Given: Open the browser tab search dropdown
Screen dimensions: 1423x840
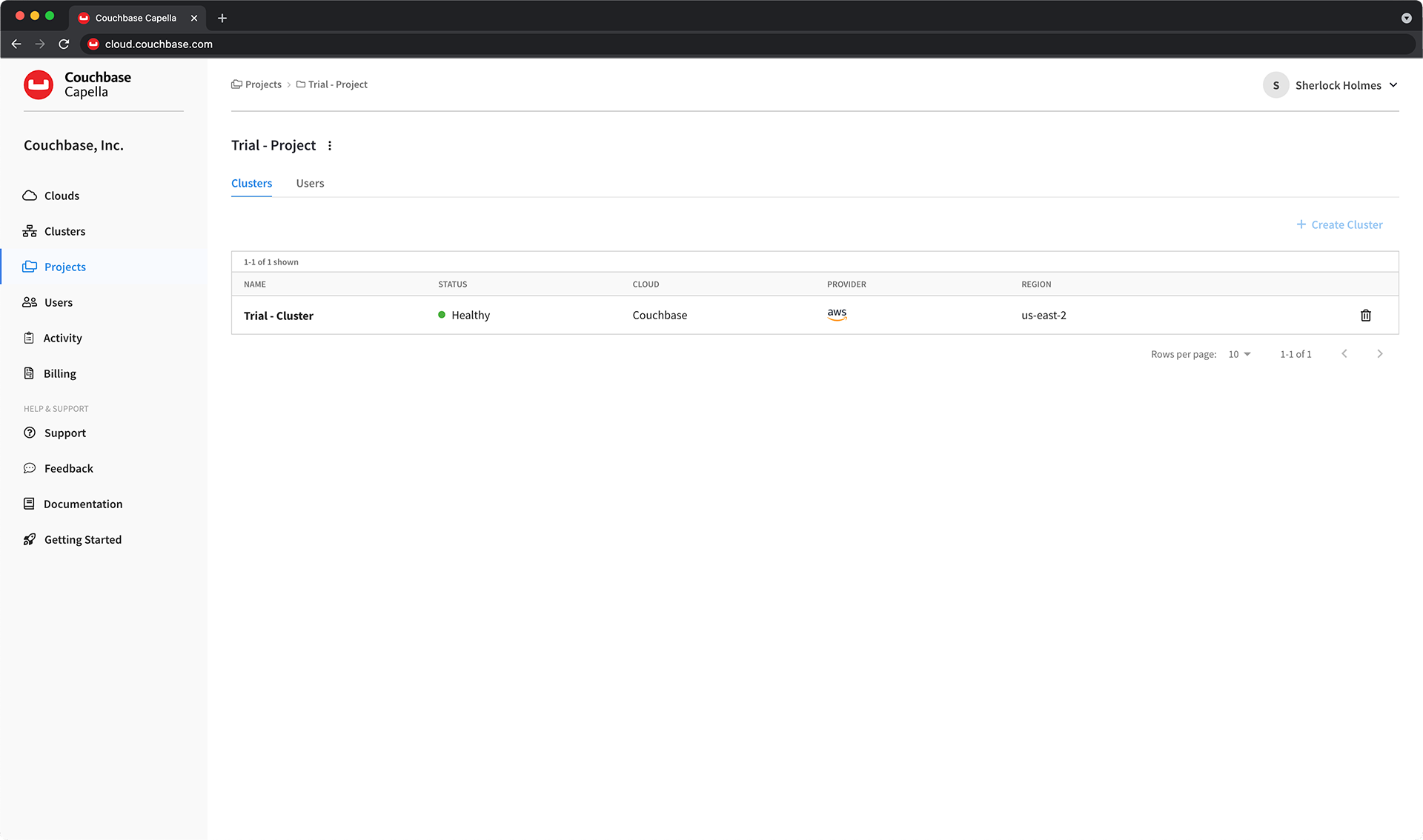Looking at the screenshot, I should 1406,18.
